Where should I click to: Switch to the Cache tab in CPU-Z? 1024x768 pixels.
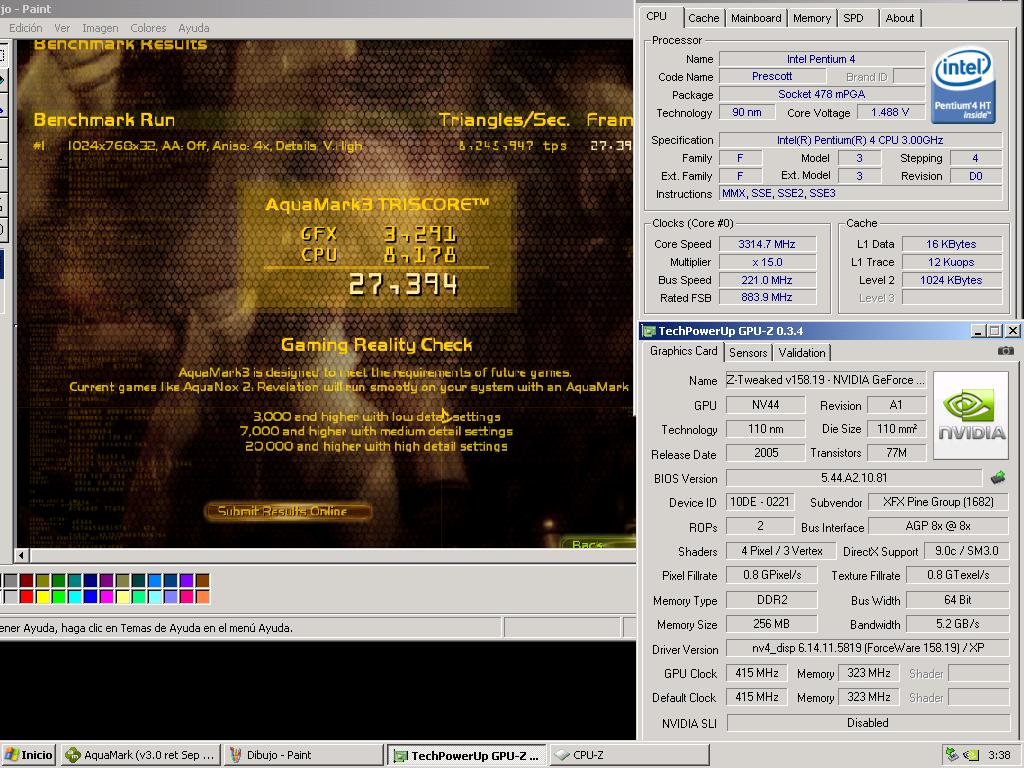[x=703, y=18]
